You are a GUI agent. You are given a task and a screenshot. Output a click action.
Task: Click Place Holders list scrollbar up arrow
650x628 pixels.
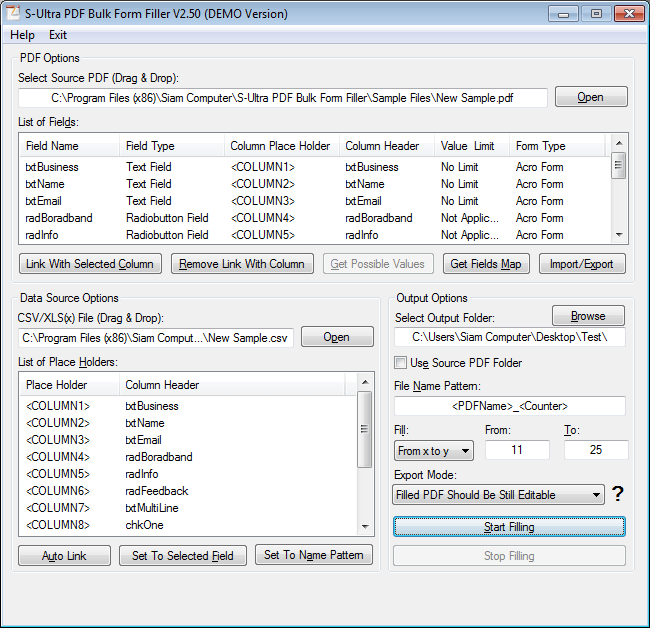(x=365, y=382)
